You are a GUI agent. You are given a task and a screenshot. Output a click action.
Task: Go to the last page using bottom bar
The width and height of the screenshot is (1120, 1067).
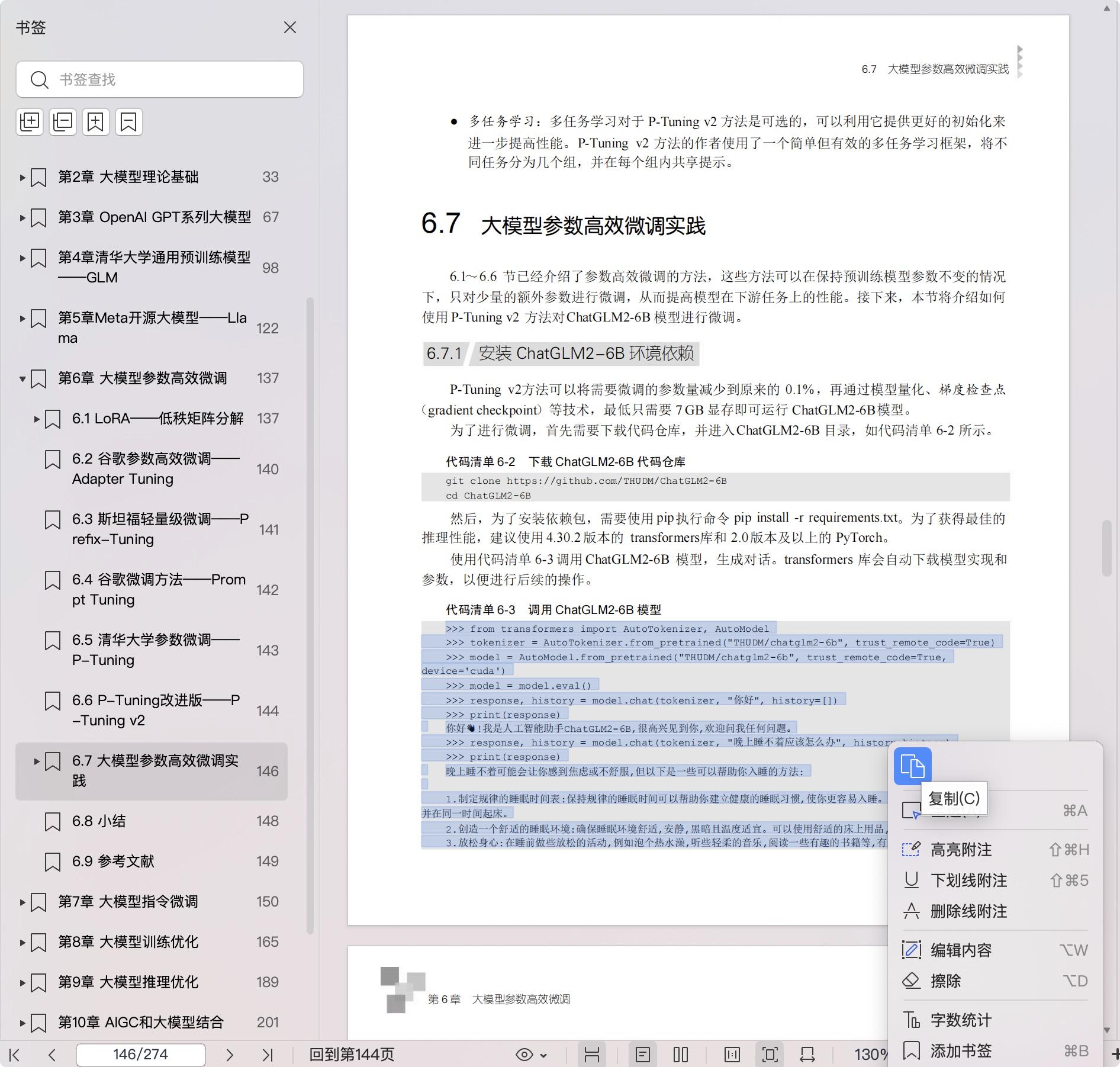268,1055
